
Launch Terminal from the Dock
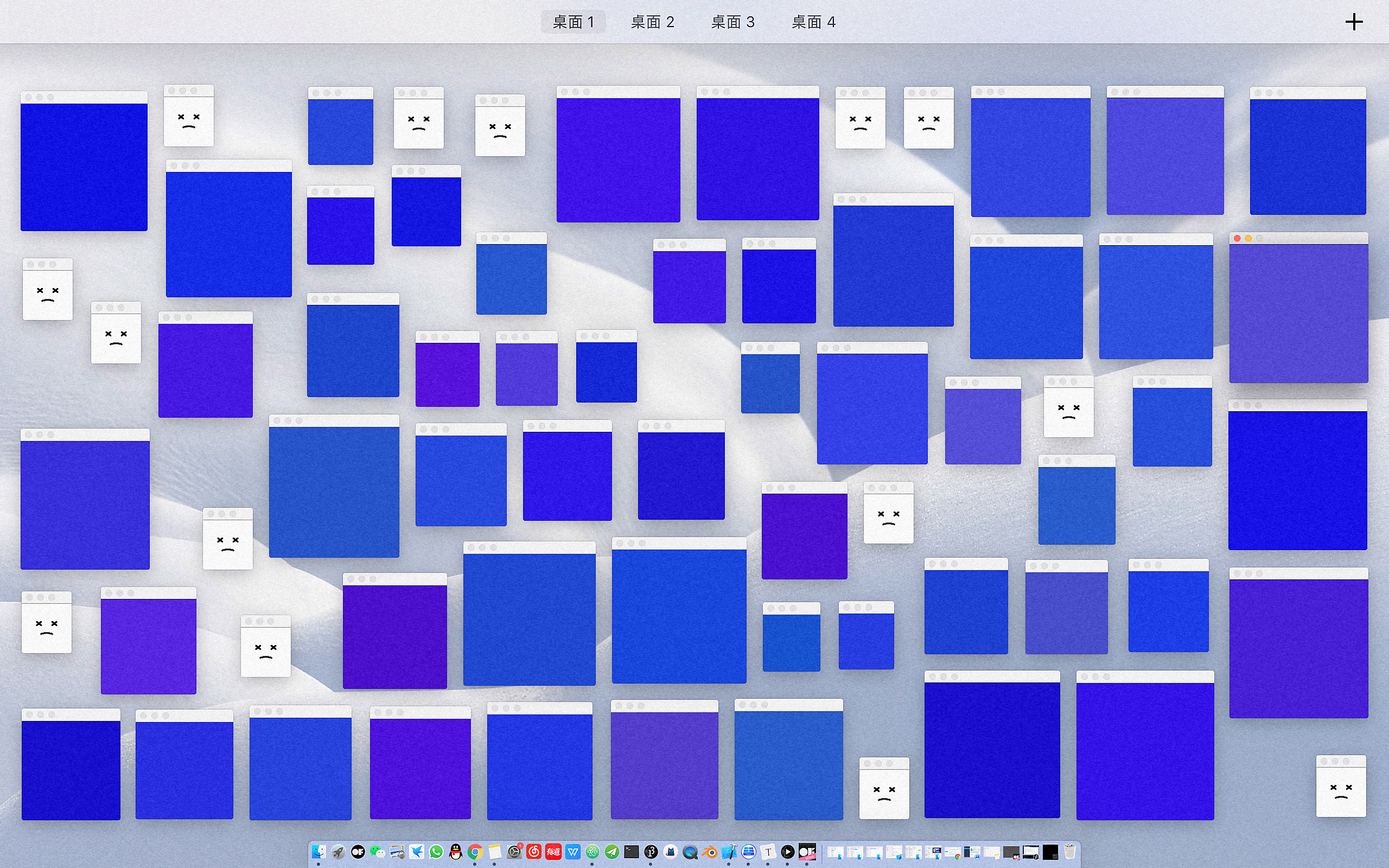(x=632, y=852)
